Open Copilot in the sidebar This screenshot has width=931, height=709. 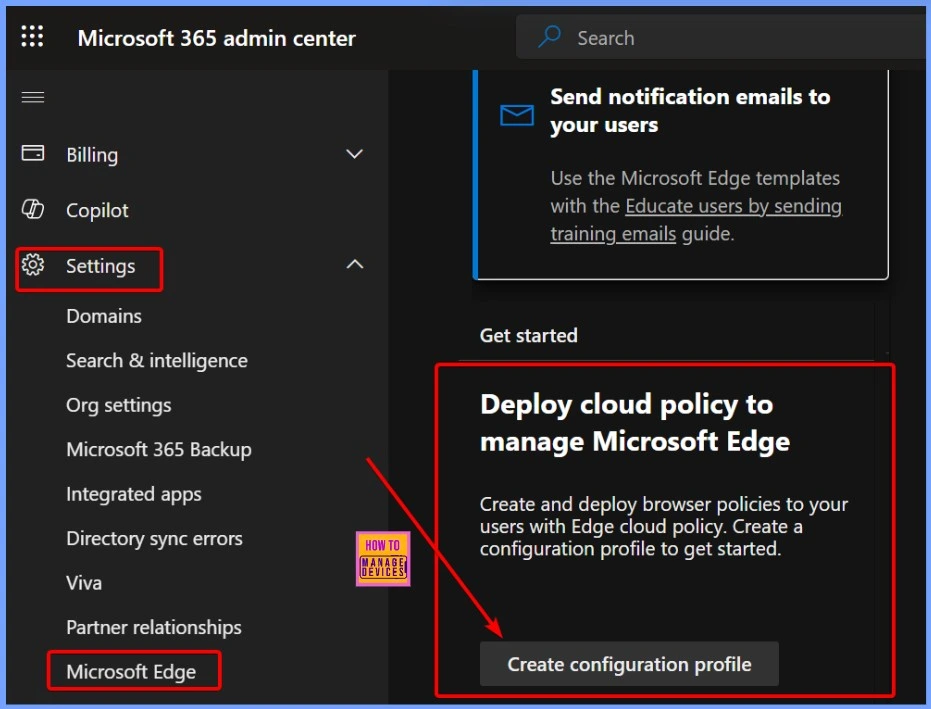97,210
